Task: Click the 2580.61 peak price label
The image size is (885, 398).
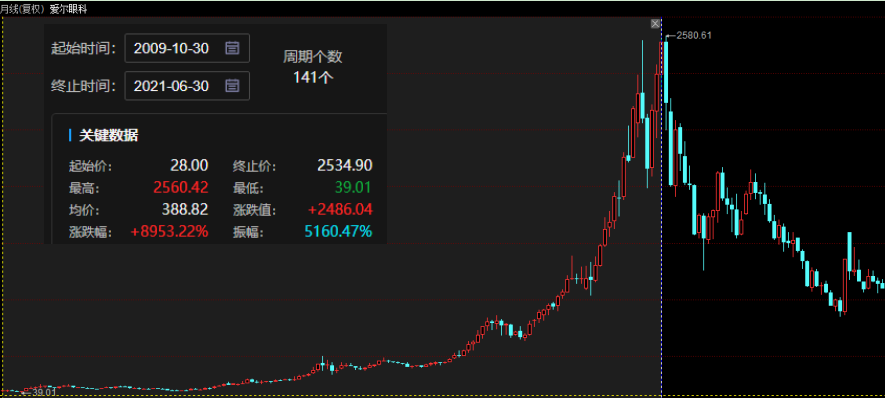Action: coord(694,35)
